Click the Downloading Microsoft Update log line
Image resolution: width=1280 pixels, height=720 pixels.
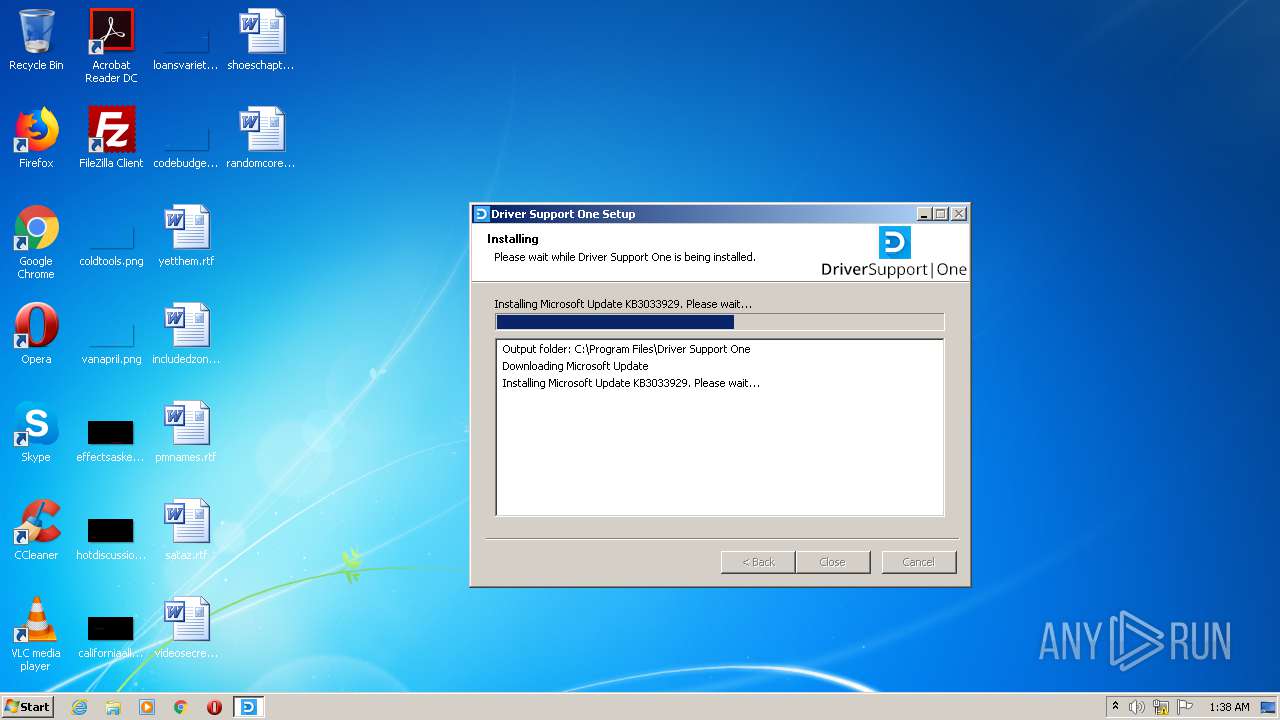pyautogui.click(x=575, y=366)
